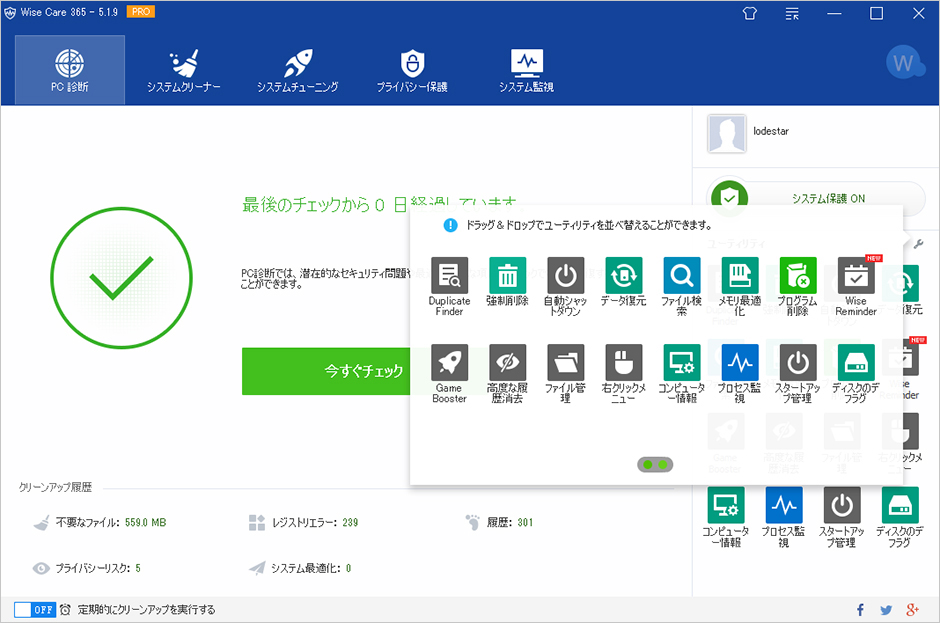Image resolution: width=940 pixels, height=623 pixels.
Task: Open ファイル管理 folder icon in the popup
Action: 565,363
